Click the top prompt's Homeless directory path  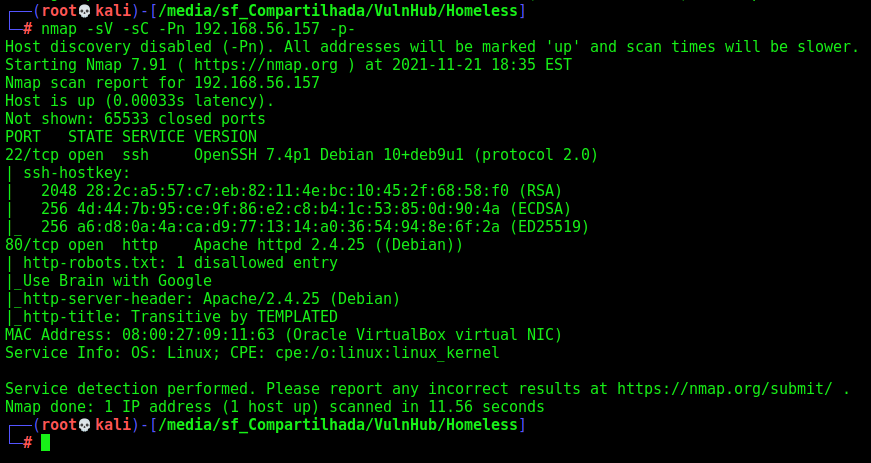click(338, 11)
